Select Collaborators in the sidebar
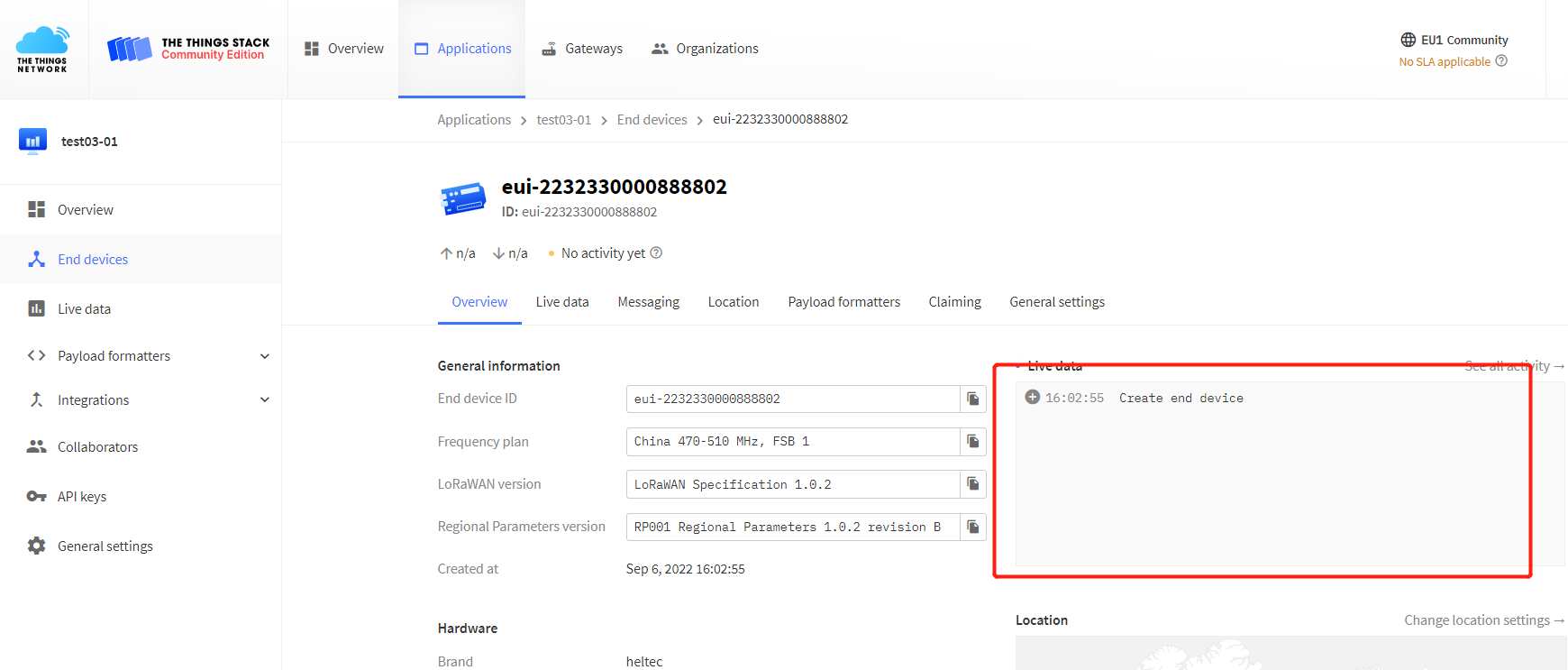The image size is (1568, 670). click(97, 447)
